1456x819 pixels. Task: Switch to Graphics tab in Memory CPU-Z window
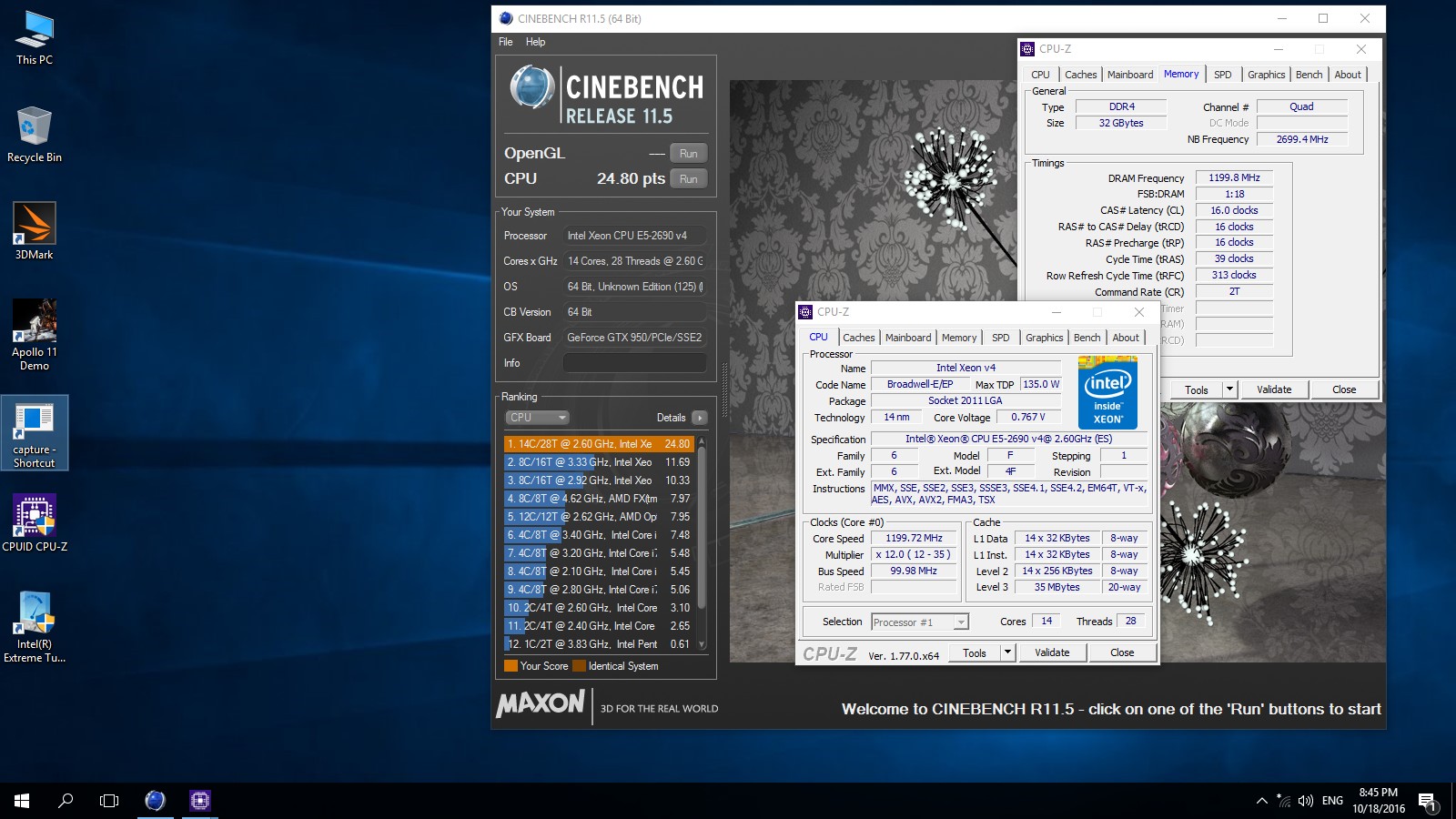coord(1267,76)
